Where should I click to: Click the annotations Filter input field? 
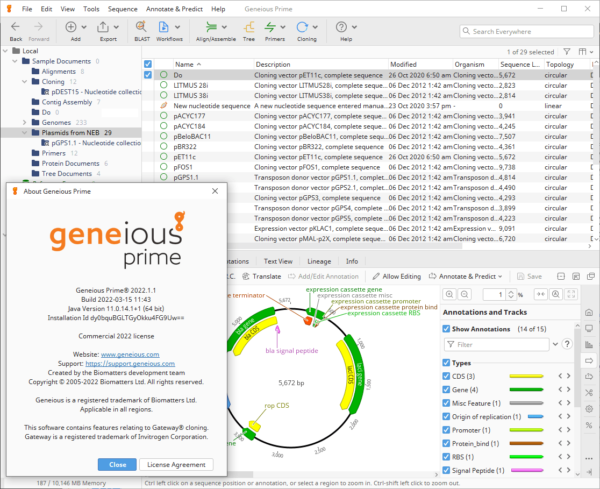(x=497, y=344)
